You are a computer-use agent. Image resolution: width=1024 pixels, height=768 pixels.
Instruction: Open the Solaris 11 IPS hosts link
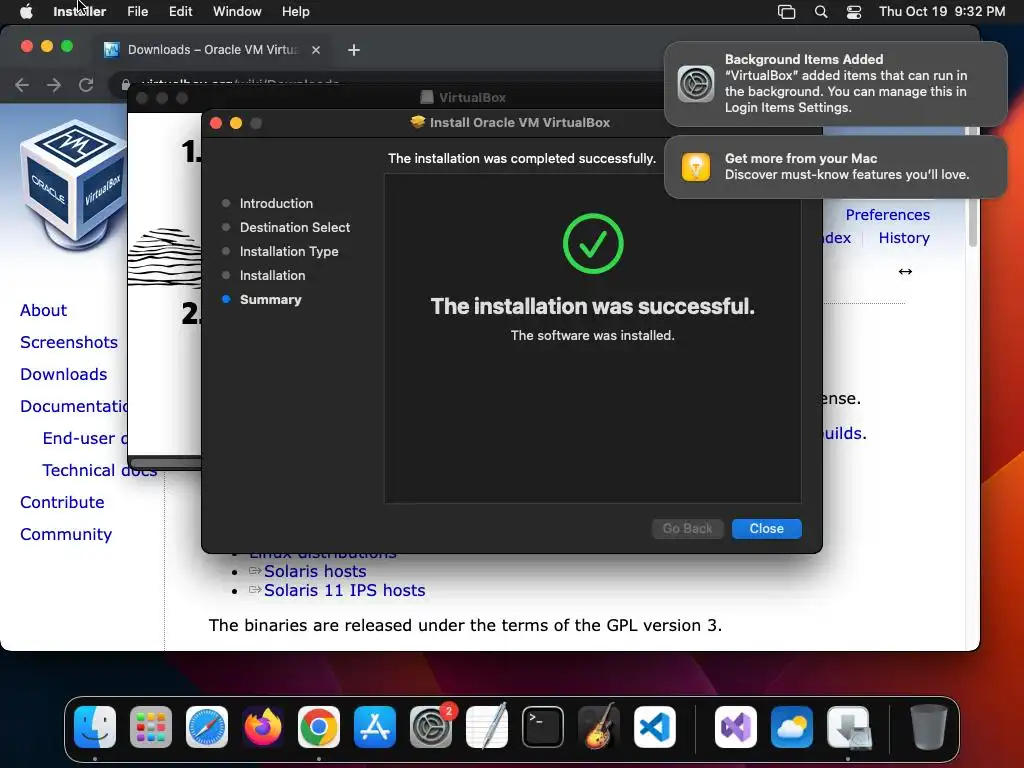(344, 590)
